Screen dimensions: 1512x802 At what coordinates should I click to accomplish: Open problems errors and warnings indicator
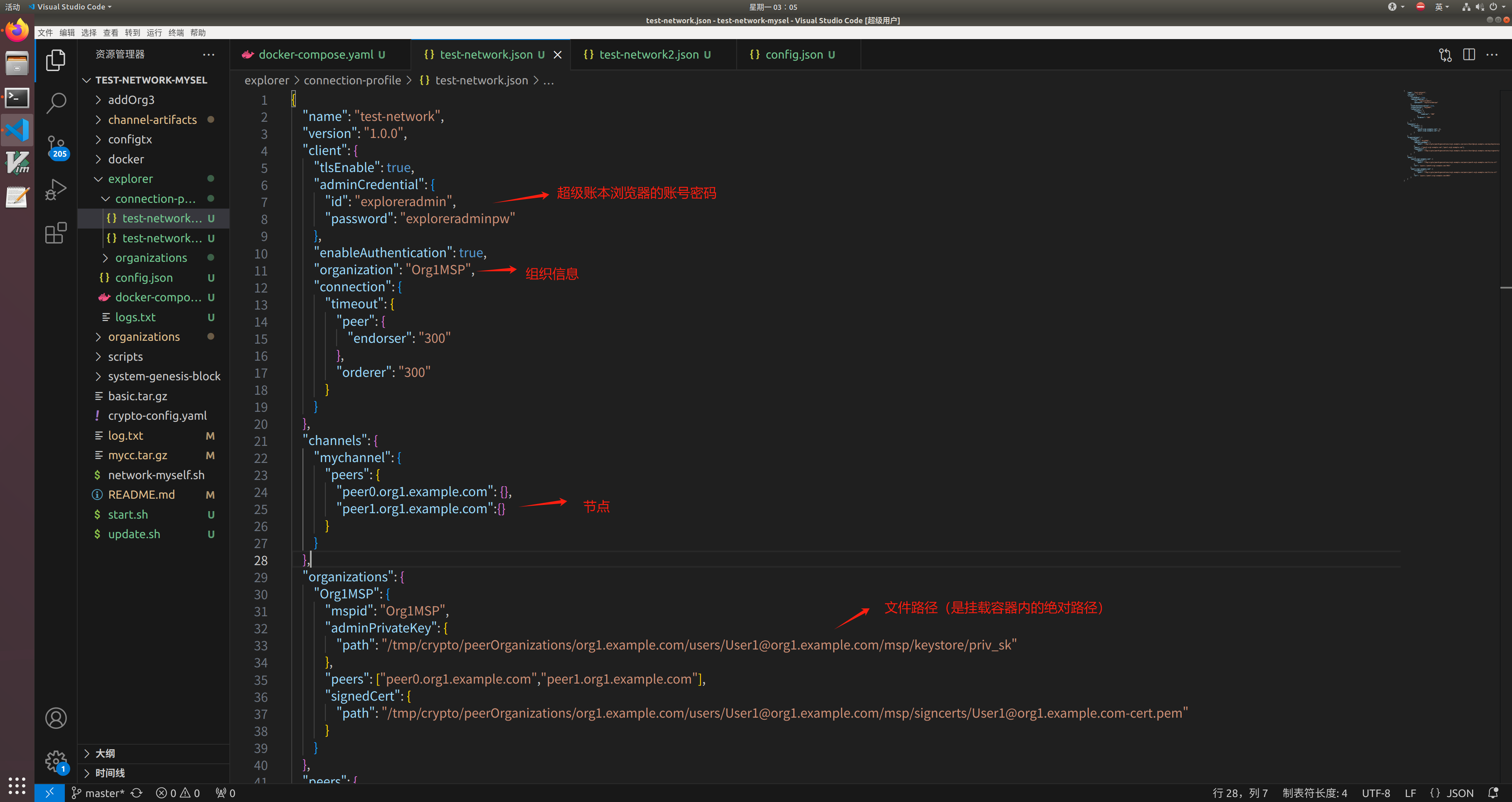[x=178, y=793]
